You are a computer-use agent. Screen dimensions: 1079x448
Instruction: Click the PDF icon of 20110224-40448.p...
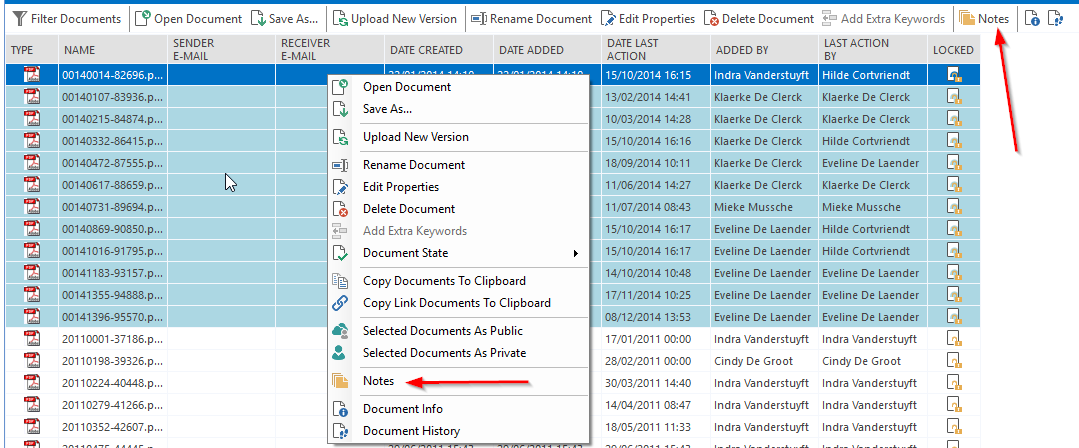[x=32, y=383]
